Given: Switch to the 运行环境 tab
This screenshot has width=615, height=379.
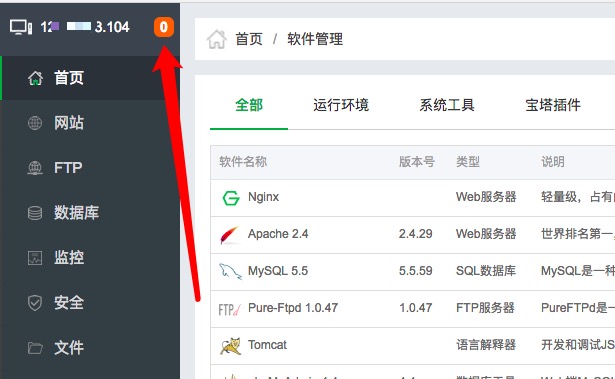Looking at the screenshot, I should [x=341, y=105].
